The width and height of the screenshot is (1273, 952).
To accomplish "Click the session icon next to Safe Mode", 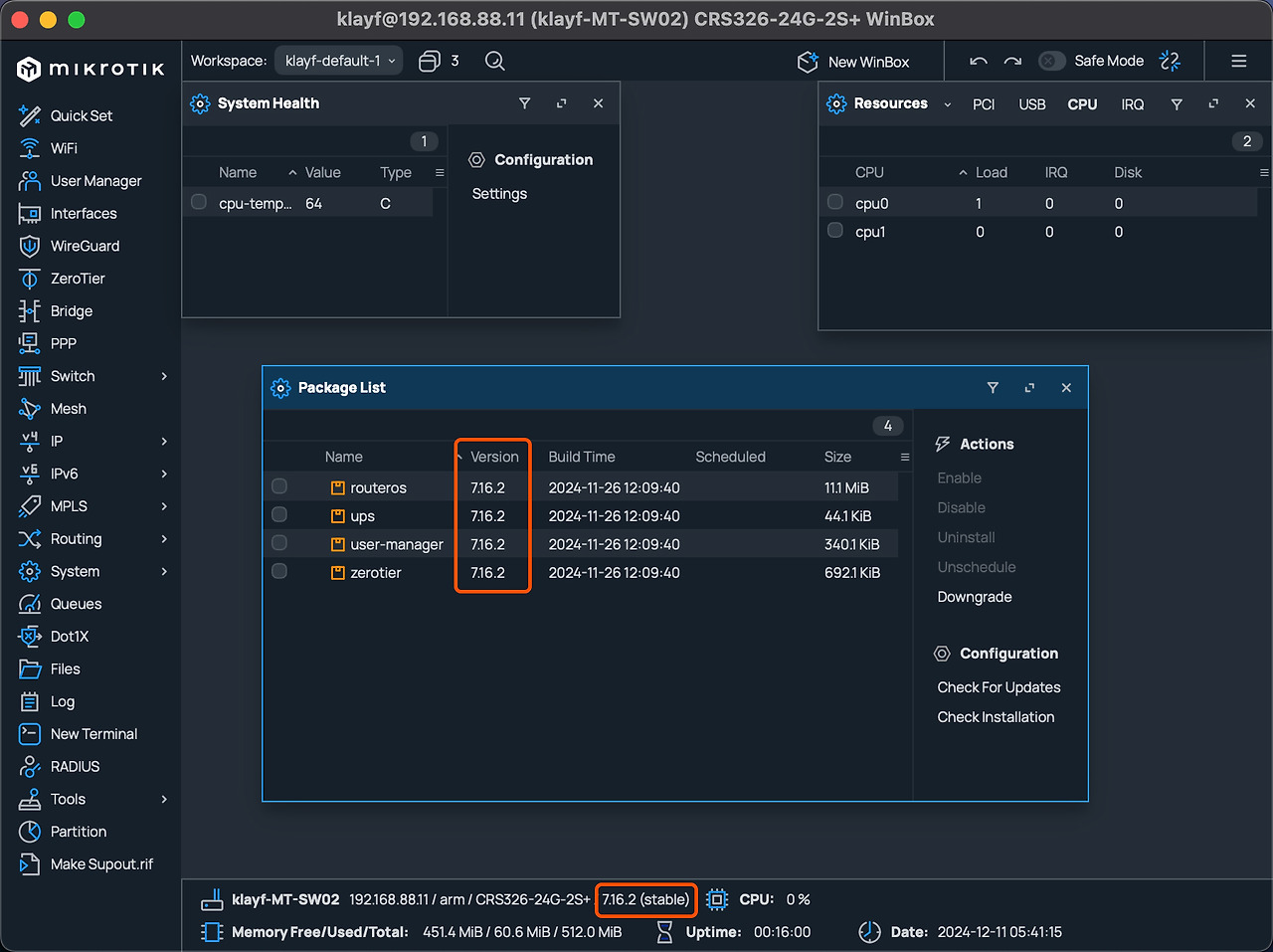I will pyautogui.click(x=1171, y=61).
